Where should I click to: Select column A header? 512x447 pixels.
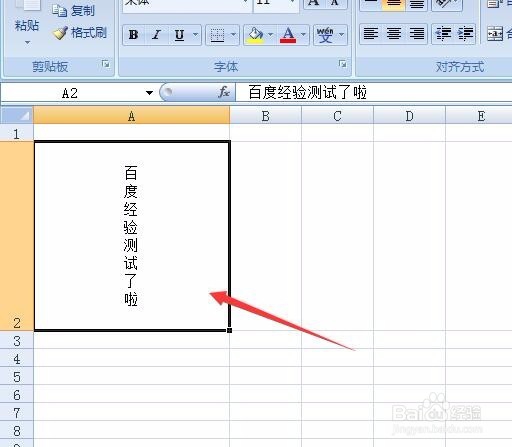pyautogui.click(x=132, y=116)
